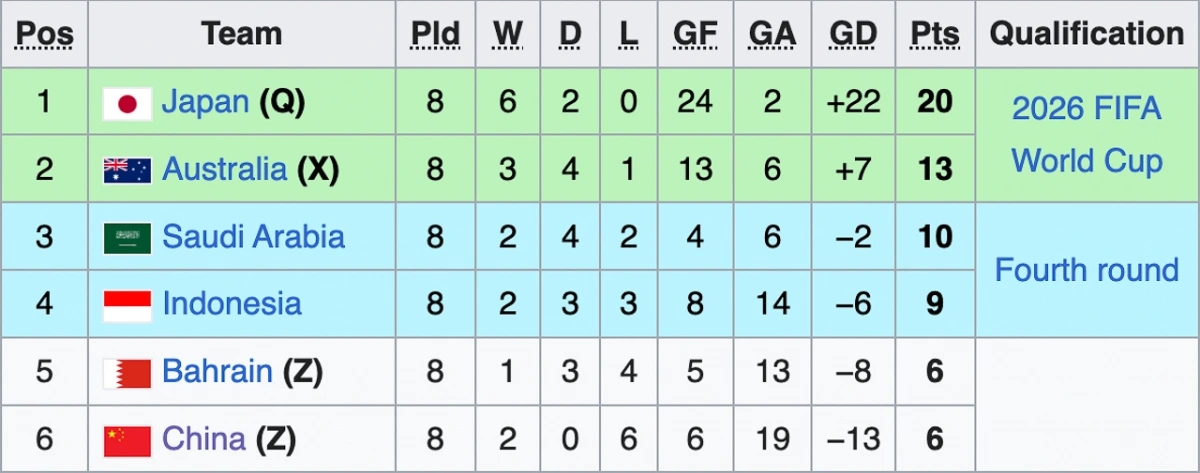The image size is (1200, 473).
Task: Follow the 2026 FIFA World Cup link
Action: click(1087, 135)
